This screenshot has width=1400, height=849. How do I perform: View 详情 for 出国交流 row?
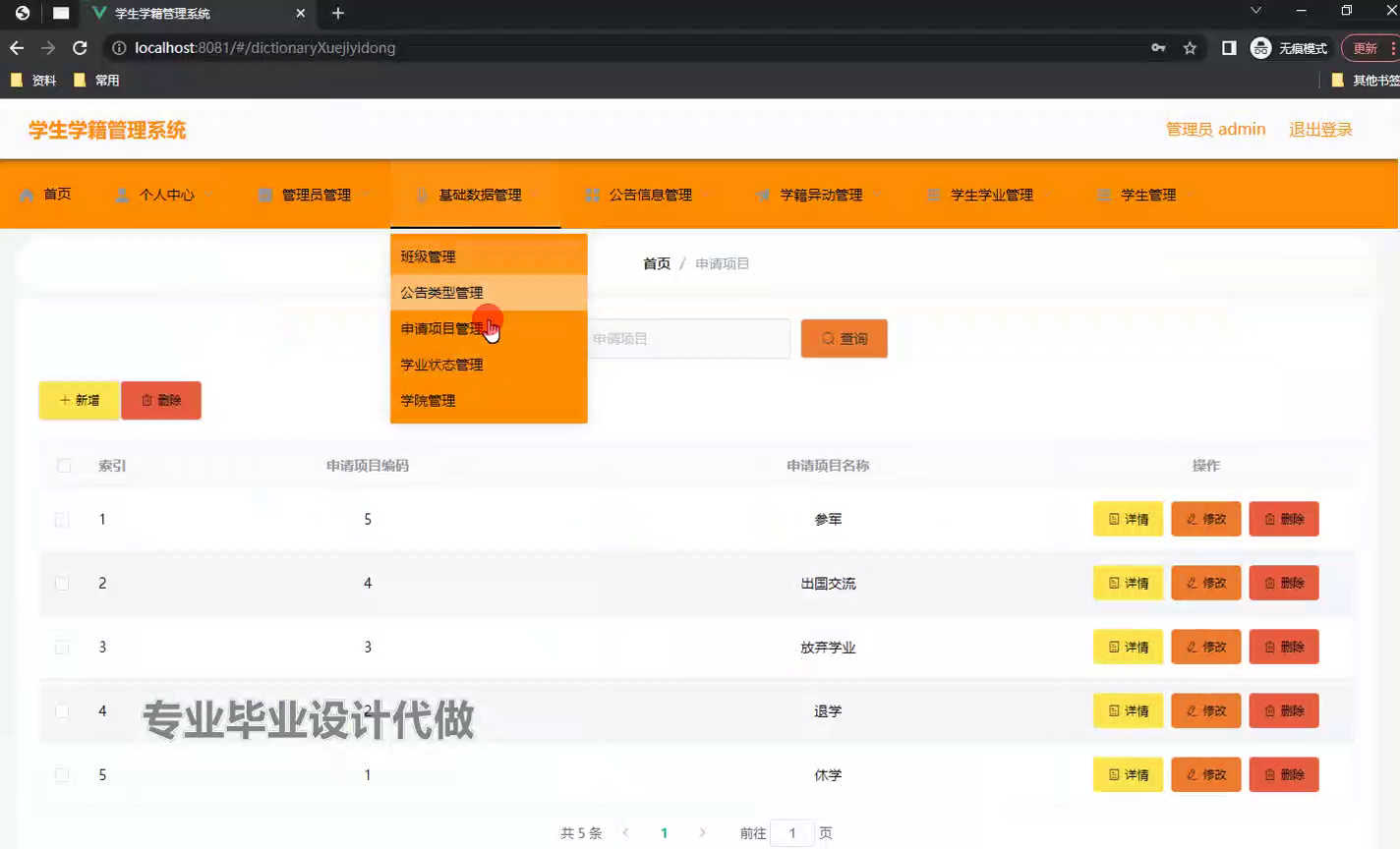pyautogui.click(x=1129, y=584)
